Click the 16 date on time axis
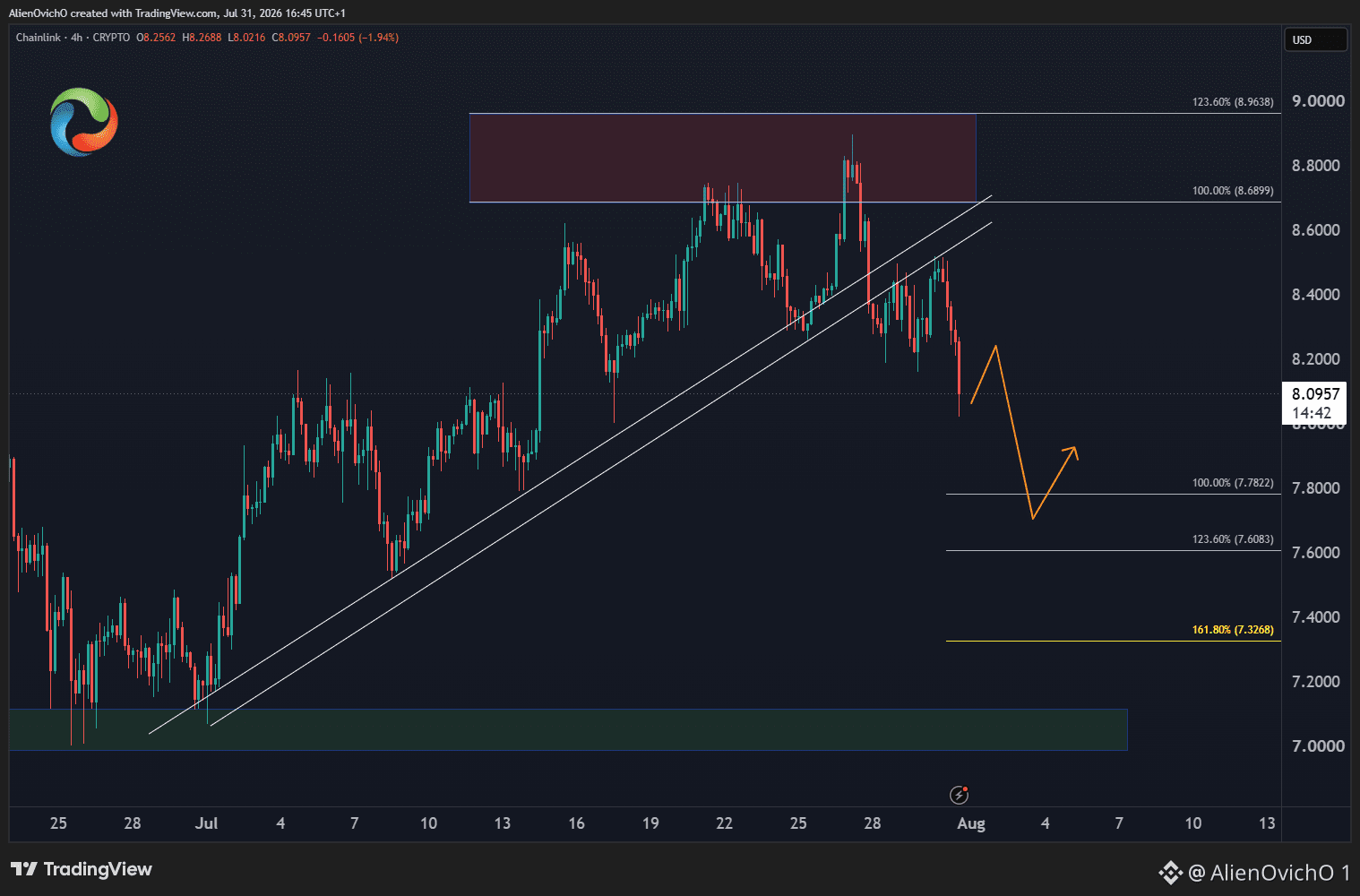This screenshot has width=1360, height=896. click(576, 823)
